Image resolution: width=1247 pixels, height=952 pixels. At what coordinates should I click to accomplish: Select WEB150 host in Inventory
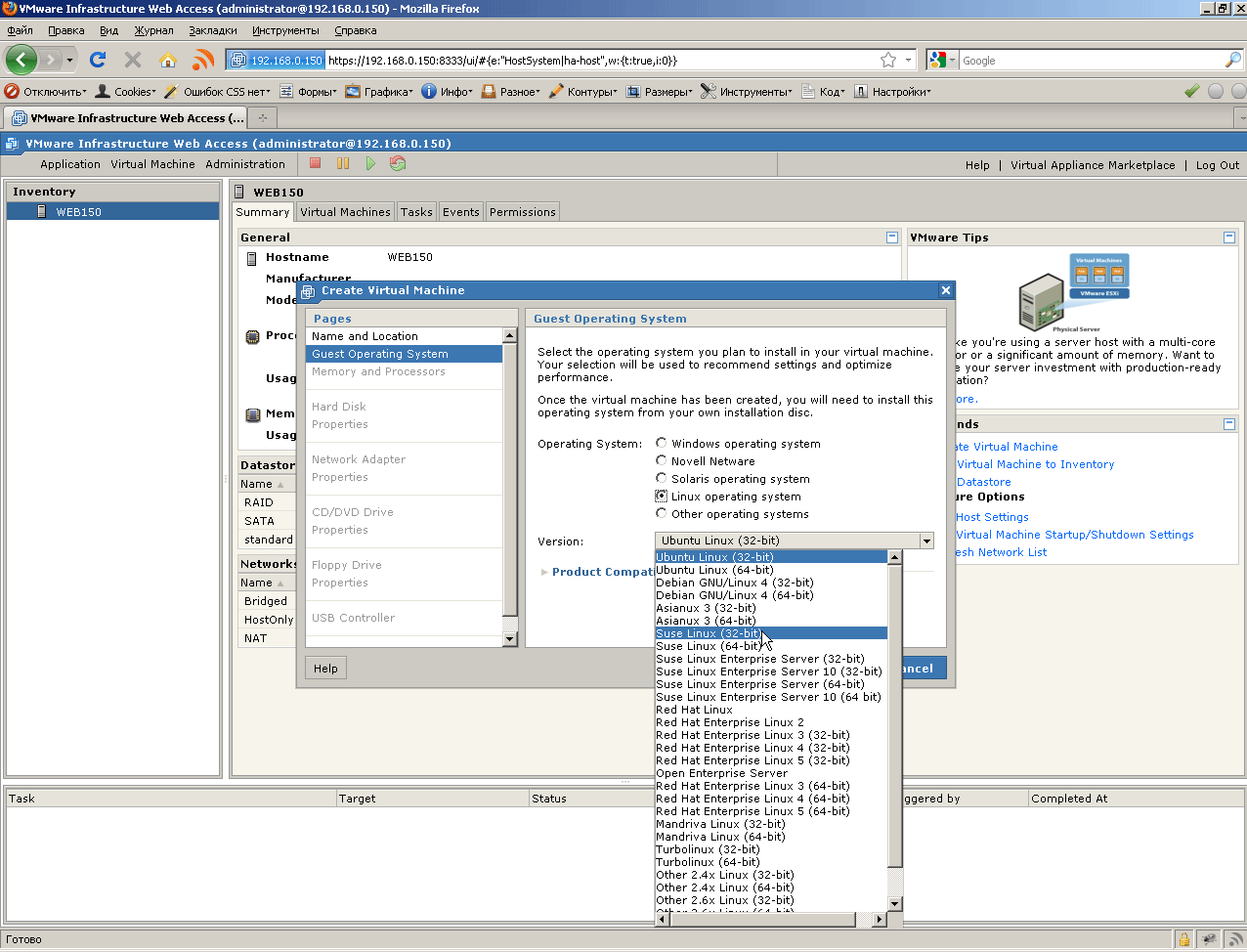(x=112, y=211)
